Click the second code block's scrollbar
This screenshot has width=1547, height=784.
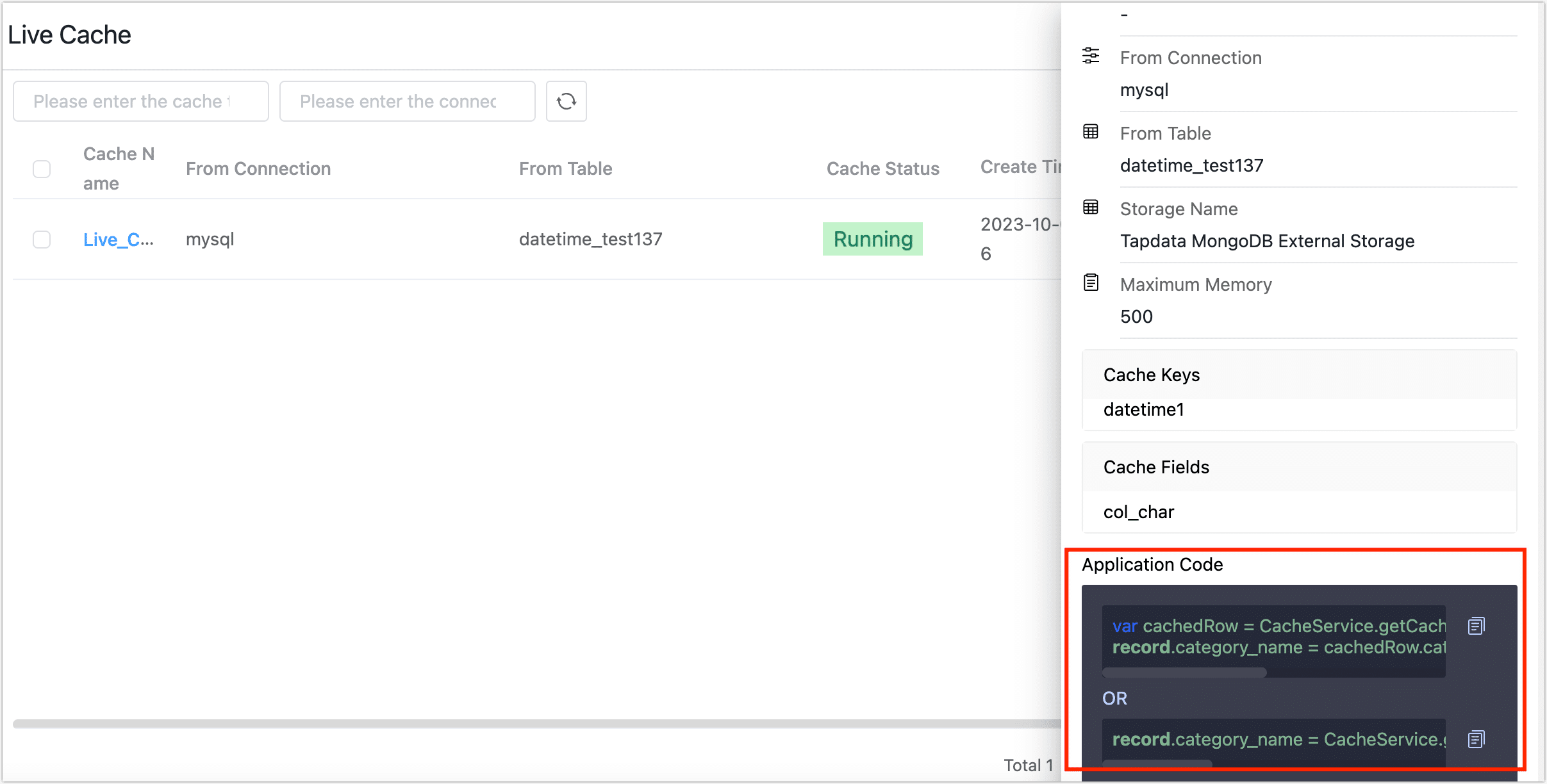[x=1157, y=764]
